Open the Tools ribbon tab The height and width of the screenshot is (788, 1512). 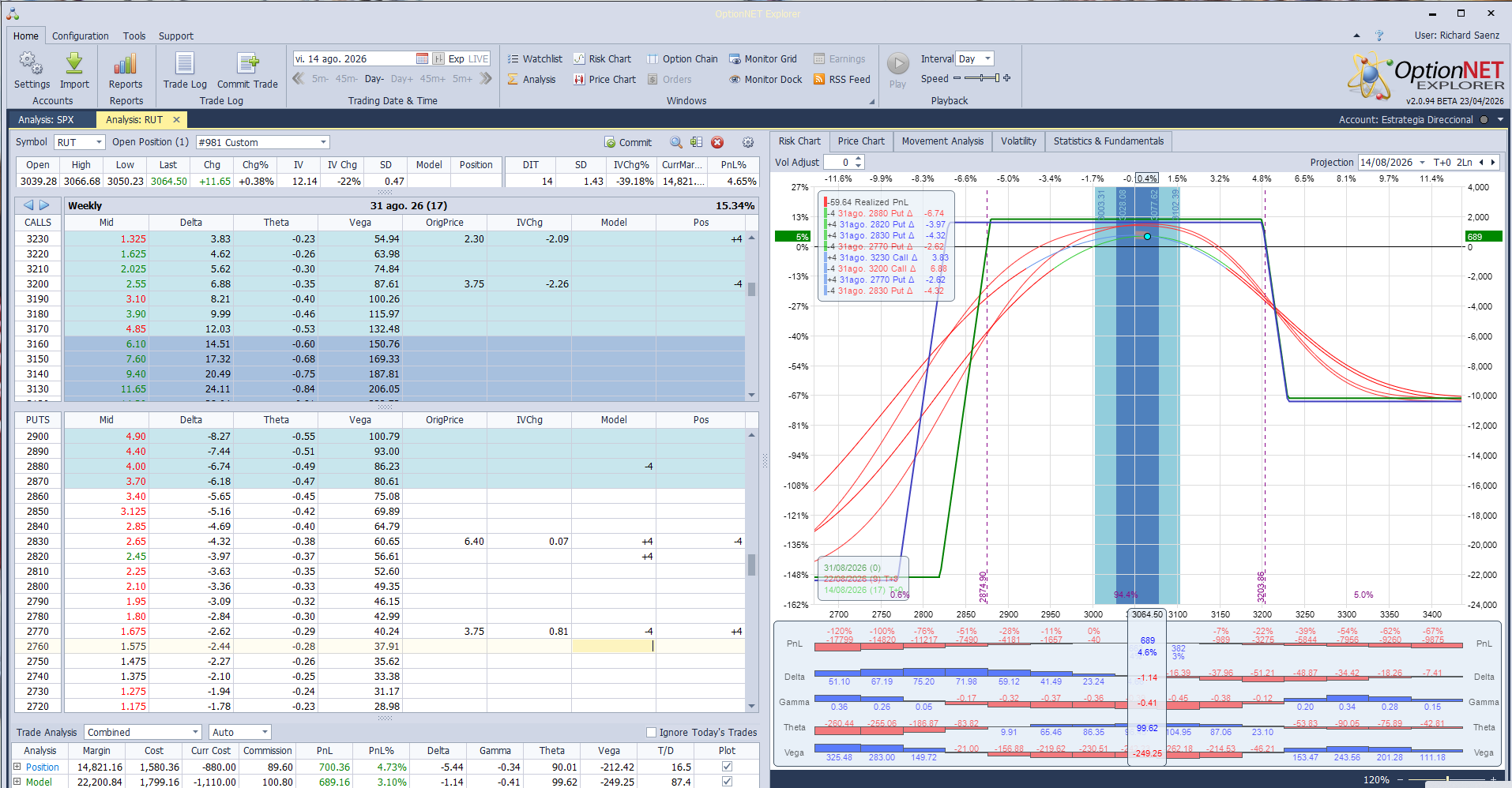134,36
